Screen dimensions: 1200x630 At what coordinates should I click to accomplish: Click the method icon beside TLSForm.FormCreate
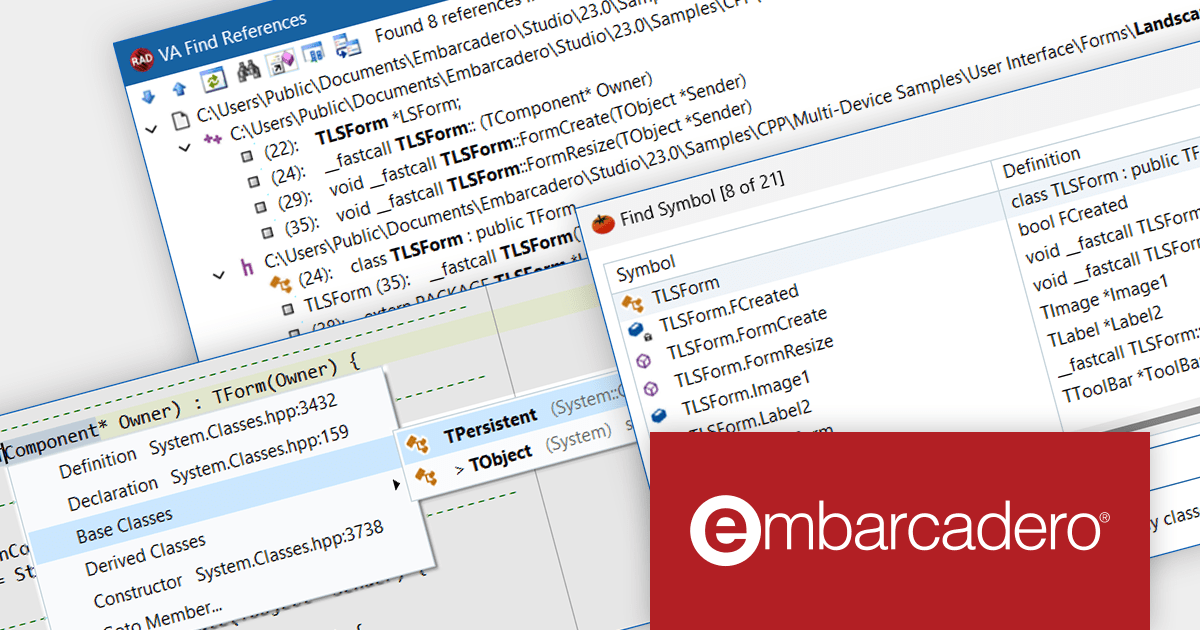[x=646, y=359]
